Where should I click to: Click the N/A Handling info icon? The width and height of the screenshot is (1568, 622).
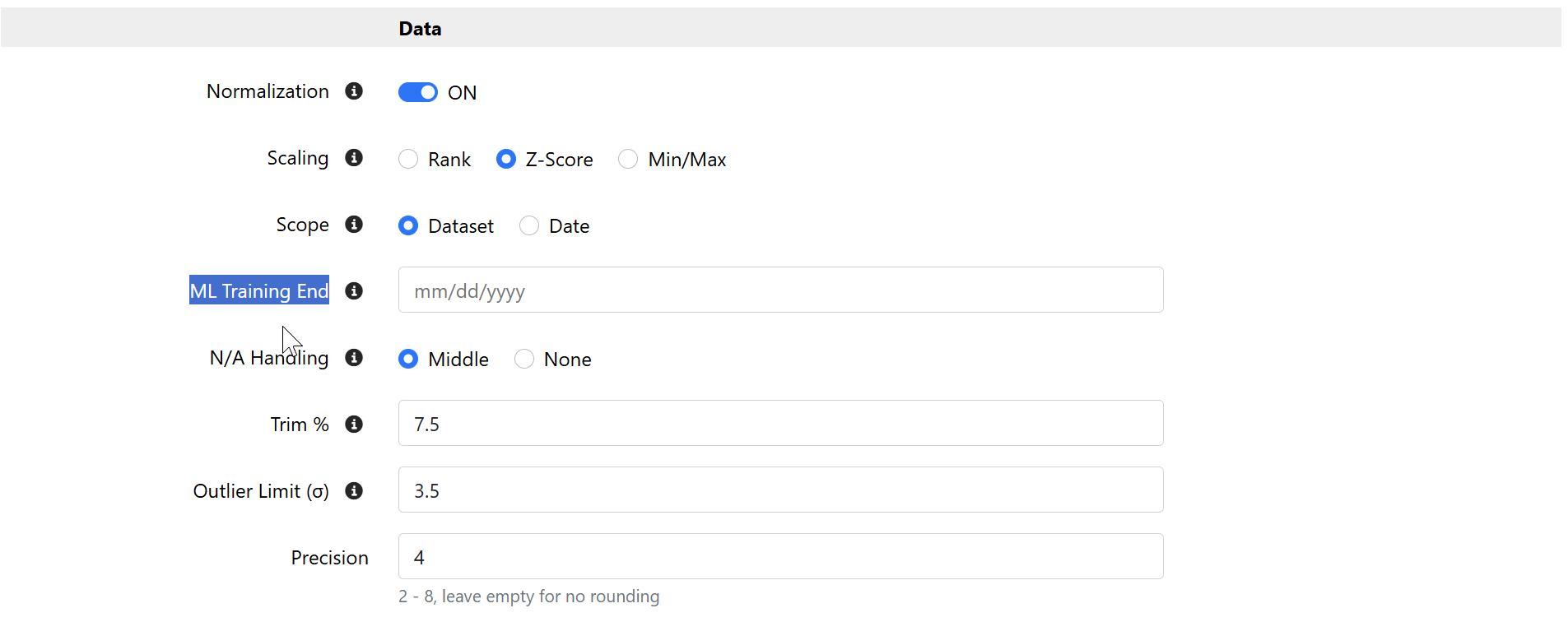pos(354,358)
